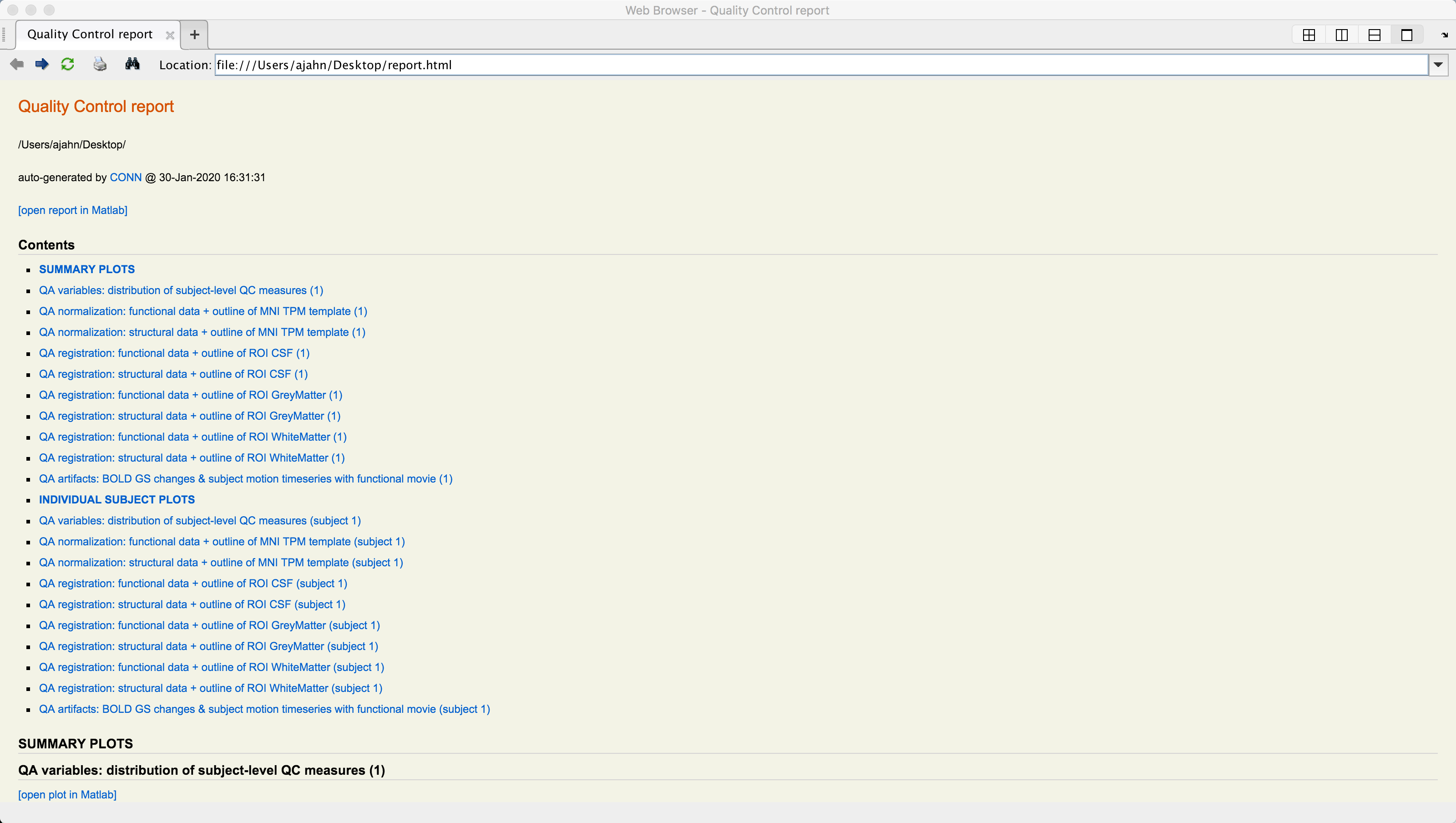Viewport: 1456px width, 823px height.
Task: Open QA registration functional WhiteMatter (1)
Action: [193, 437]
